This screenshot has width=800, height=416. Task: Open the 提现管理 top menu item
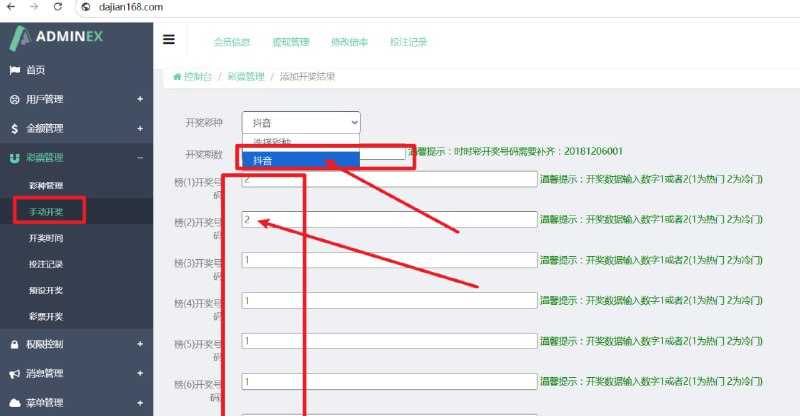tap(291, 42)
